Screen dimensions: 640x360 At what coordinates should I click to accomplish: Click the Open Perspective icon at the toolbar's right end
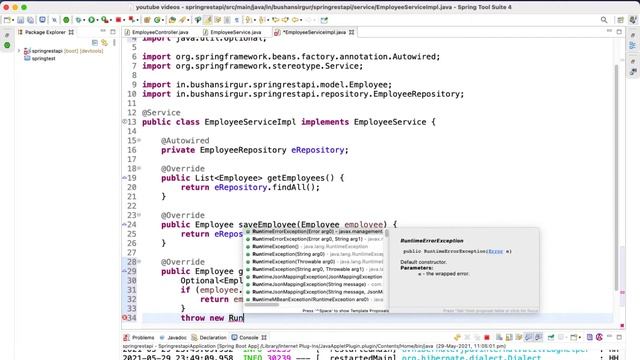pos(620,20)
